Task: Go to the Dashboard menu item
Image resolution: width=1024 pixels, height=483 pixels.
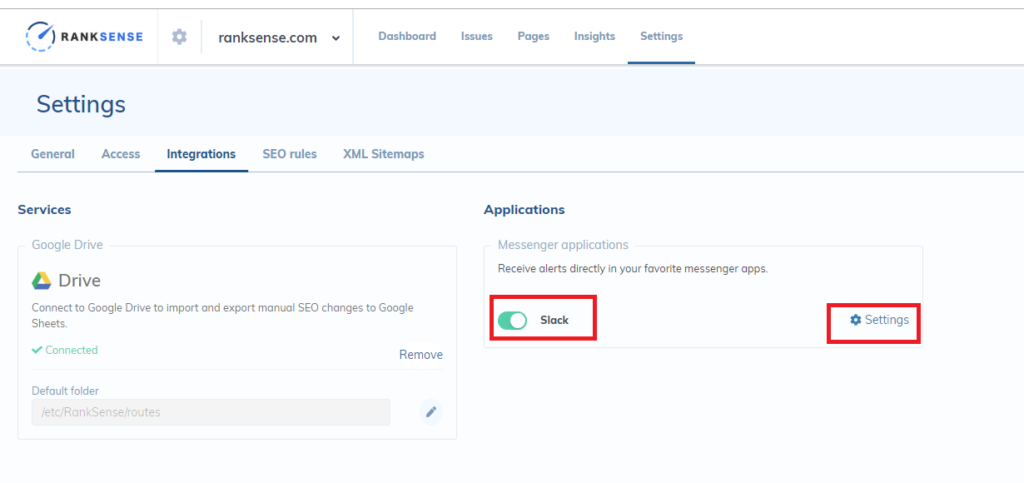Action: (407, 37)
